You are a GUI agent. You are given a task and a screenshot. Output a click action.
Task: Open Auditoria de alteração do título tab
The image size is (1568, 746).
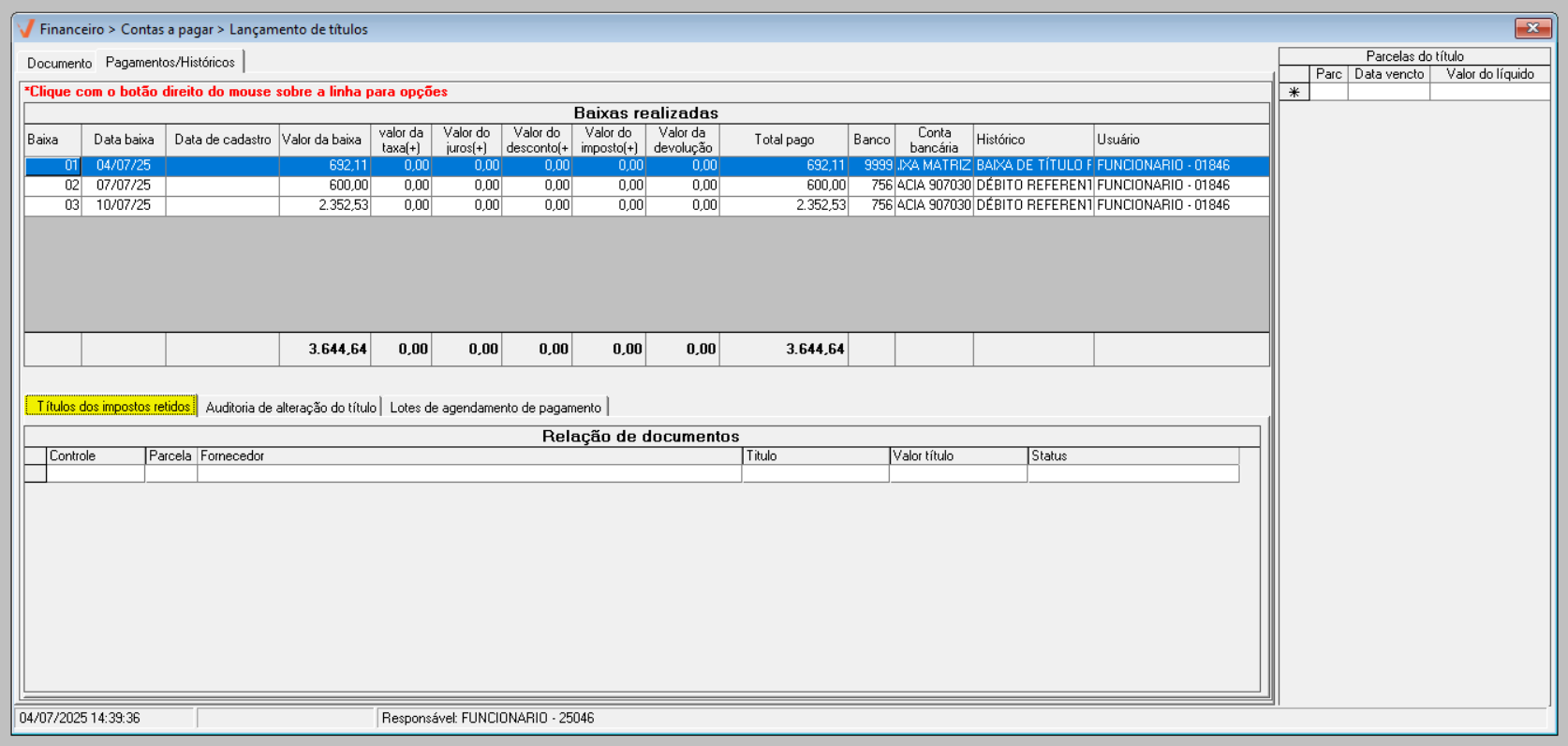(x=290, y=408)
